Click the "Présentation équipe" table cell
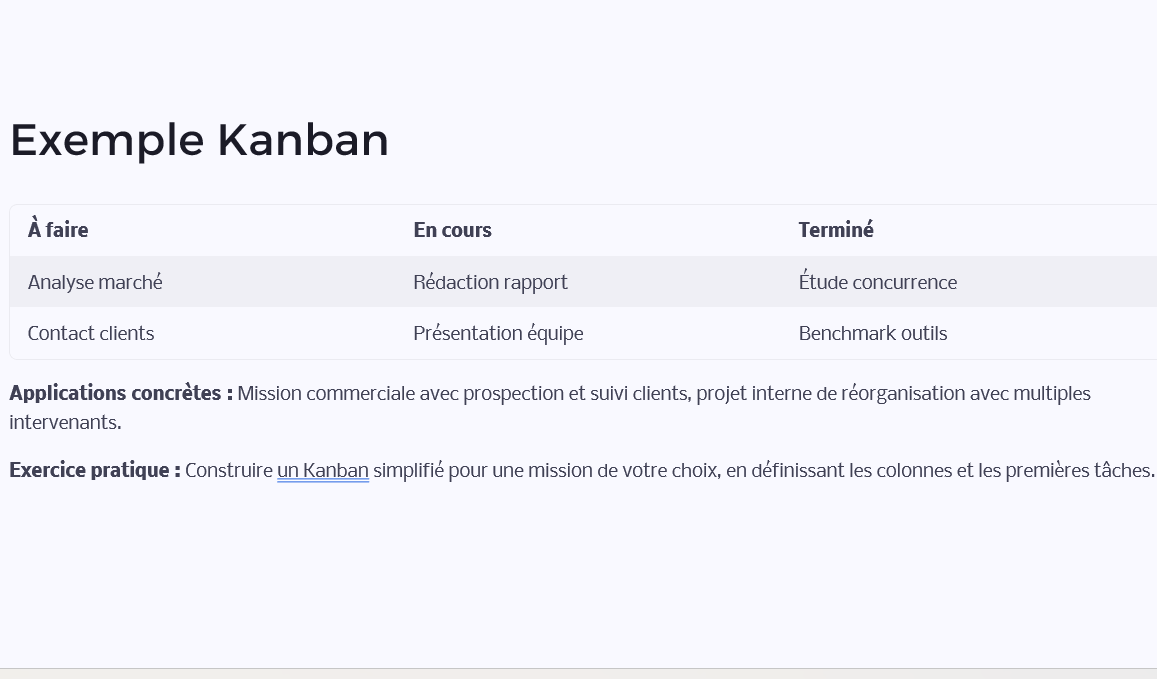 (498, 333)
